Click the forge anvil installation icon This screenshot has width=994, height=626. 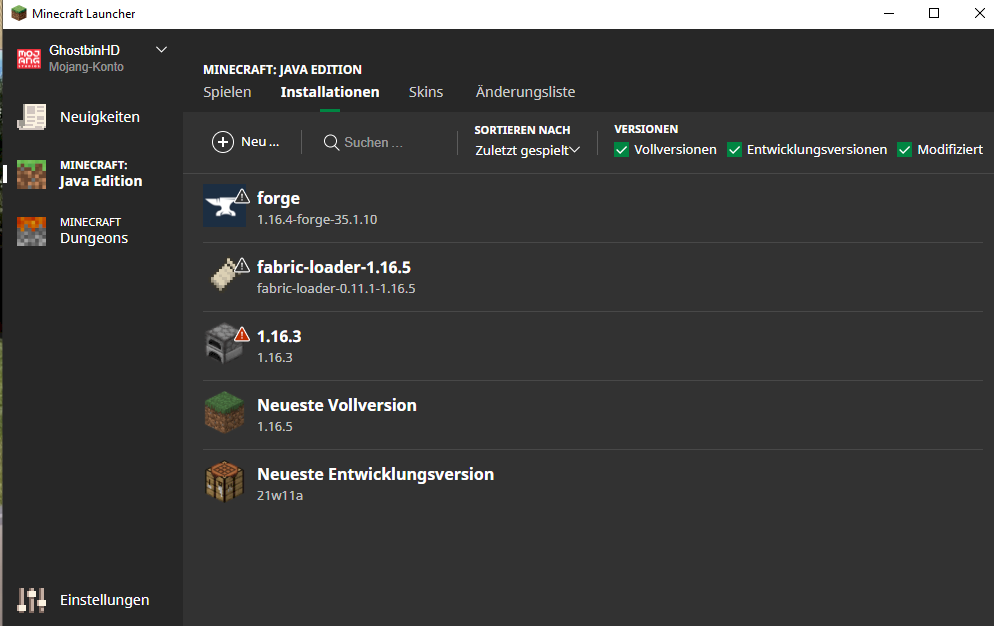click(224, 206)
